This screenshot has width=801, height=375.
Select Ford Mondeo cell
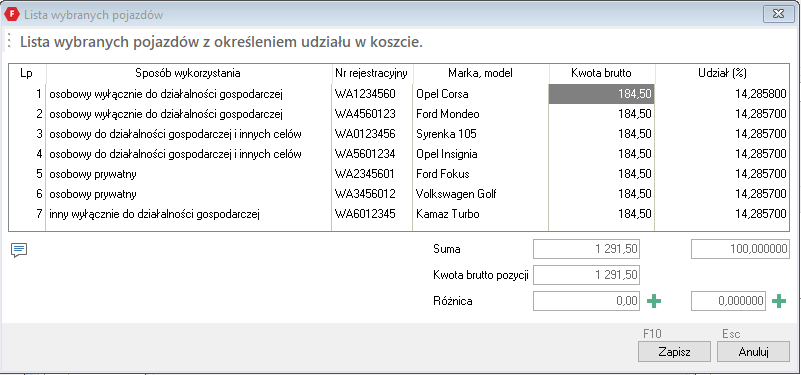[x=481, y=114]
